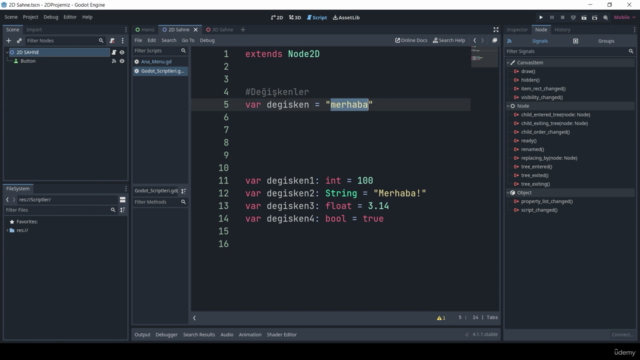Collapse the Node signals section
This screenshot has height=360, width=640.
[508, 106]
